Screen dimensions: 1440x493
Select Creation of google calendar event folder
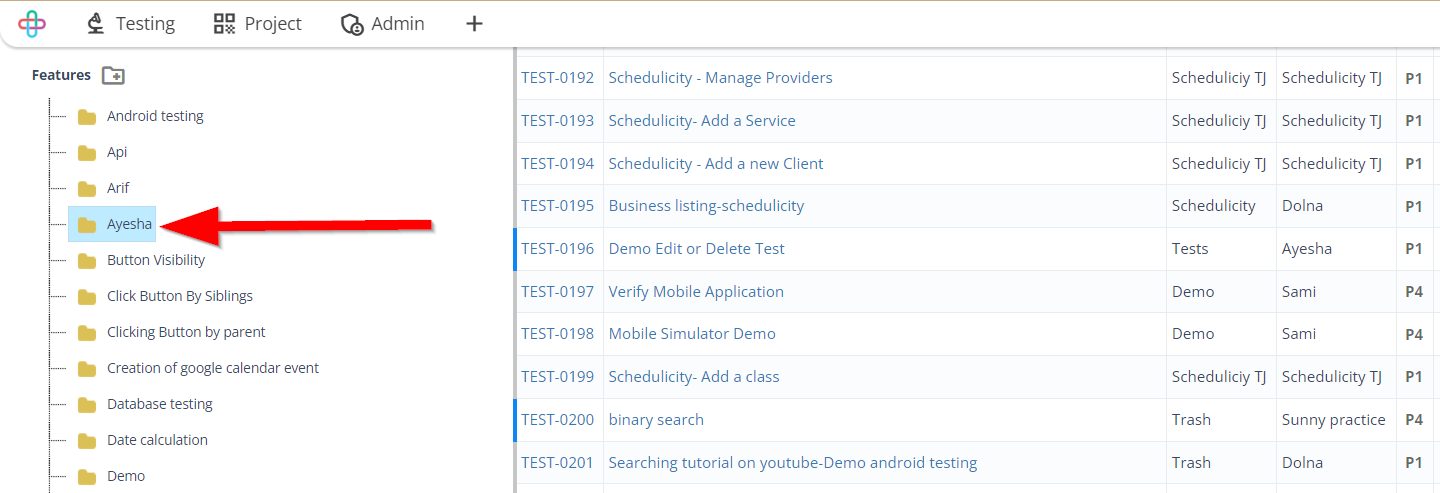(212, 368)
